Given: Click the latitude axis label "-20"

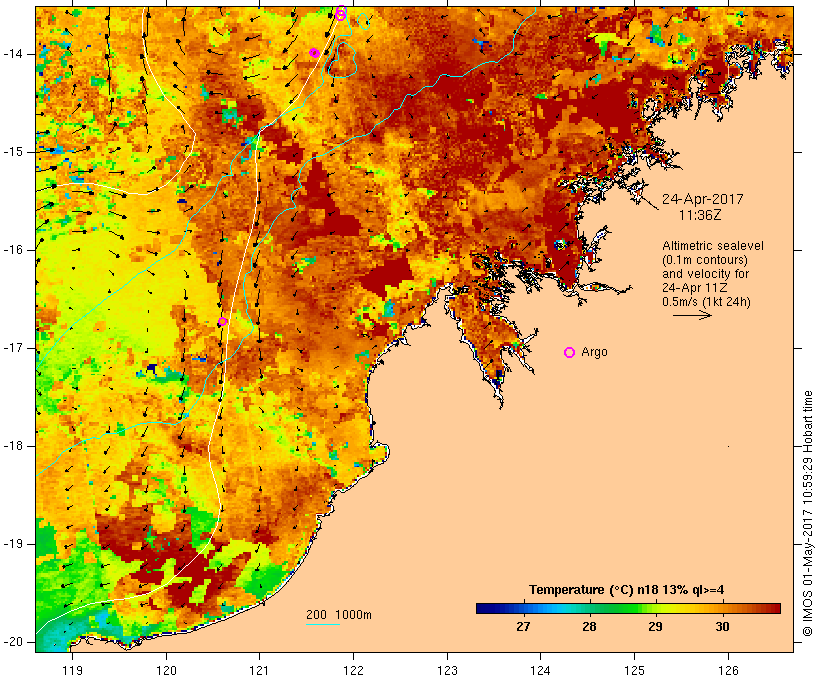Looking at the screenshot, I should click(13, 642).
